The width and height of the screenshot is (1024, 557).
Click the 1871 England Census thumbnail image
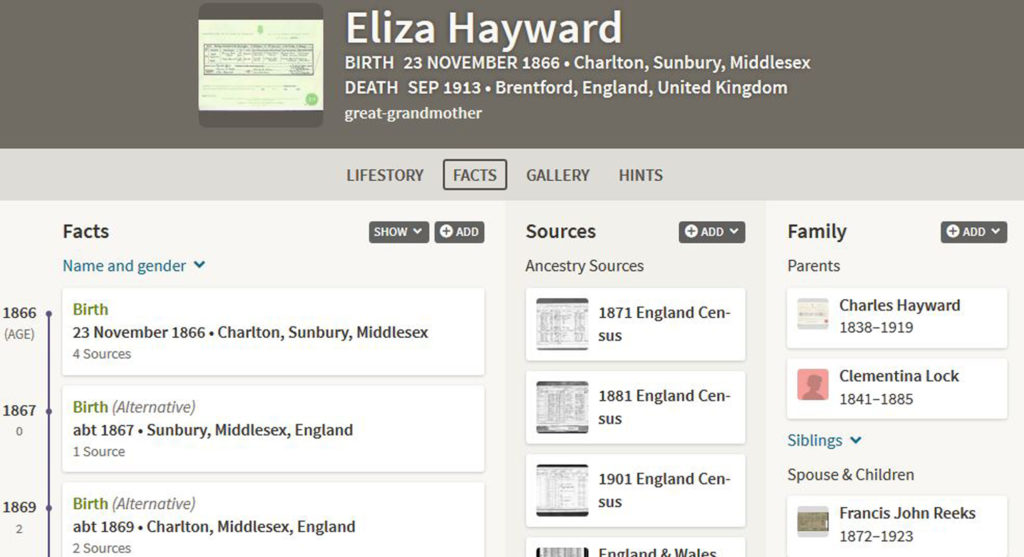point(562,325)
